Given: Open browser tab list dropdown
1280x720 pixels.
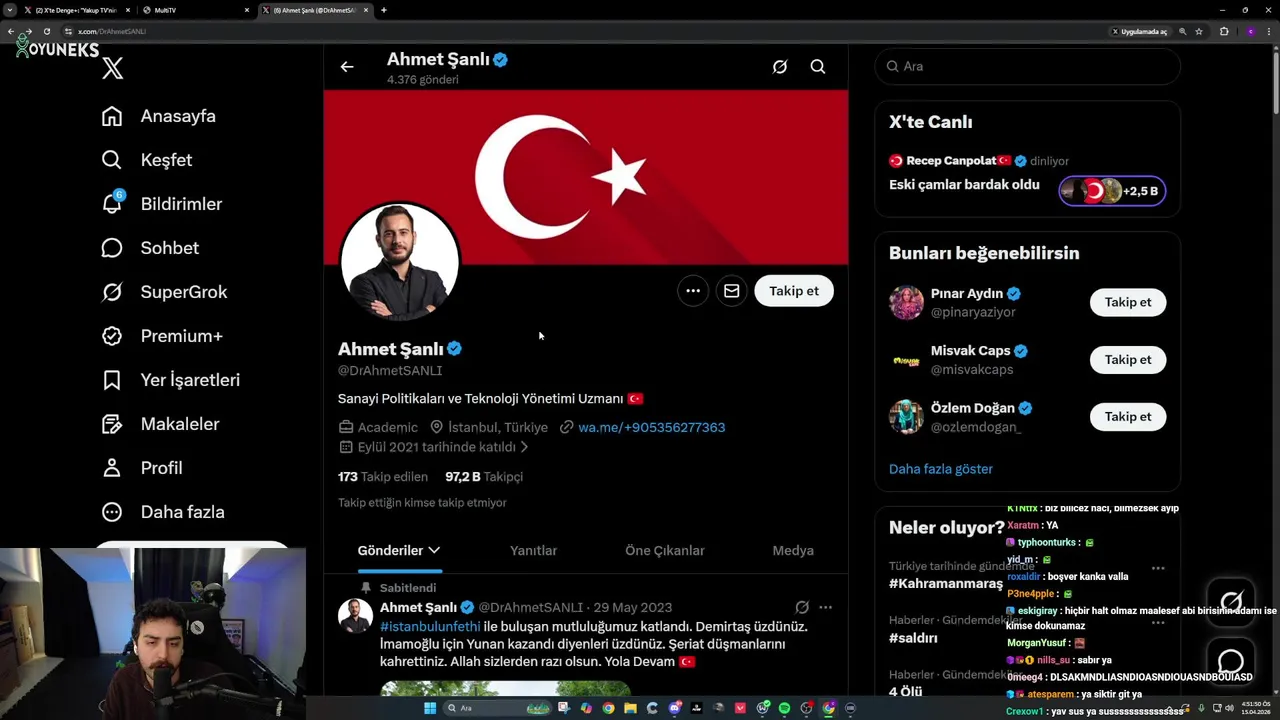Looking at the screenshot, I should point(9,10).
